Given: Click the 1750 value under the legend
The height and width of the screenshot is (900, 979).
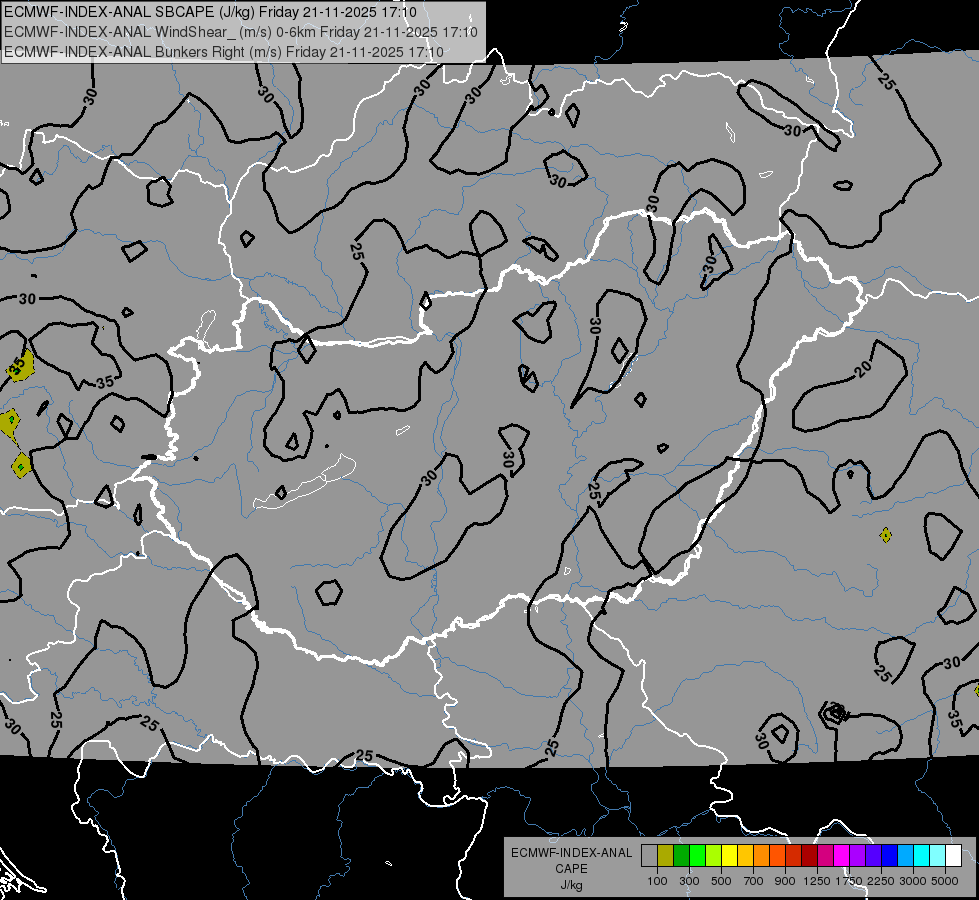Looking at the screenshot, I should pos(849,881).
